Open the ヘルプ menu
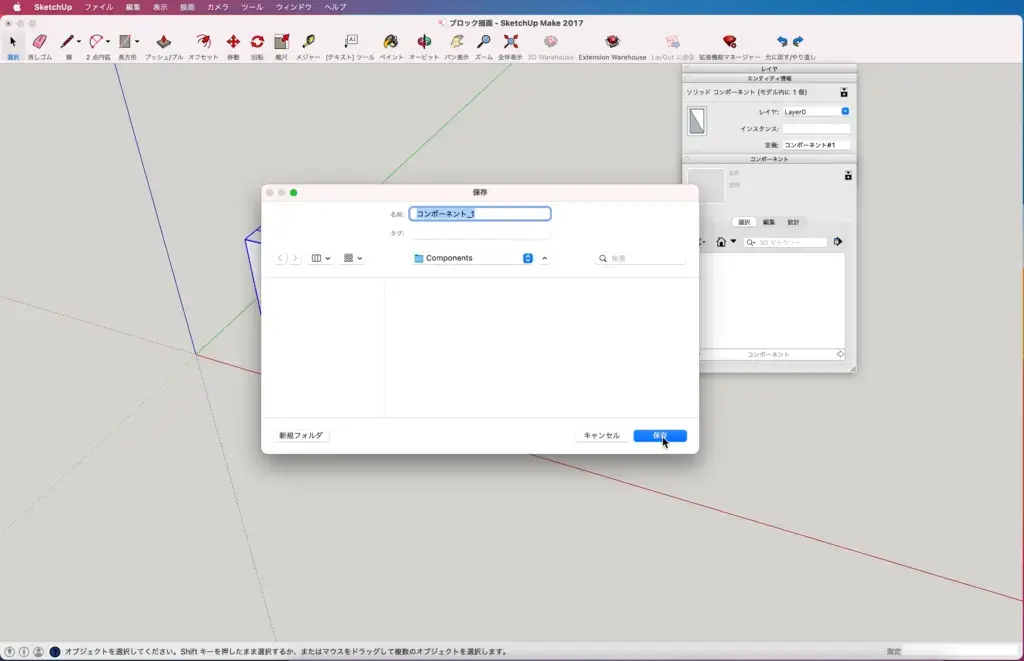The image size is (1024, 661). (335, 7)
